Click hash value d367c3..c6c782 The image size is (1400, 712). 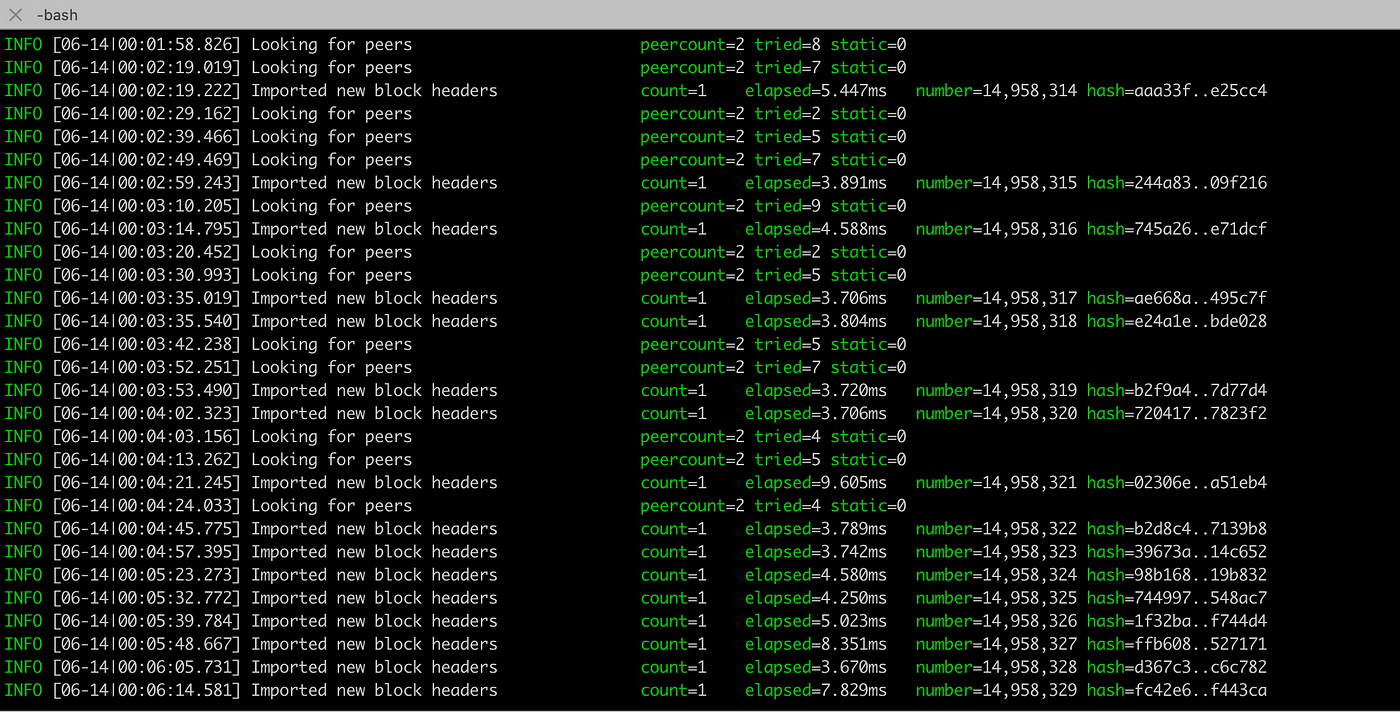(1199, 667)
